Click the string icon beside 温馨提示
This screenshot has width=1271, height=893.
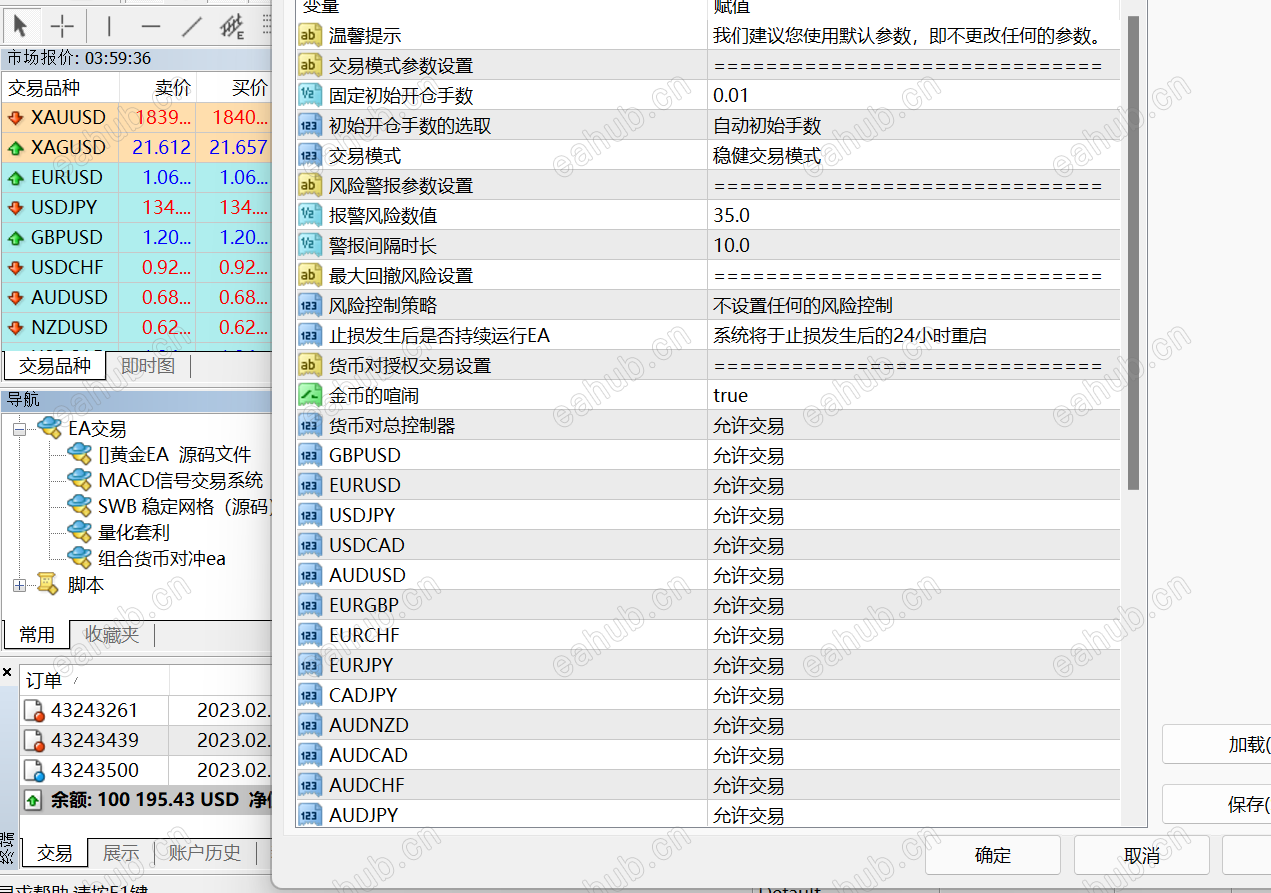coord(310,35)
